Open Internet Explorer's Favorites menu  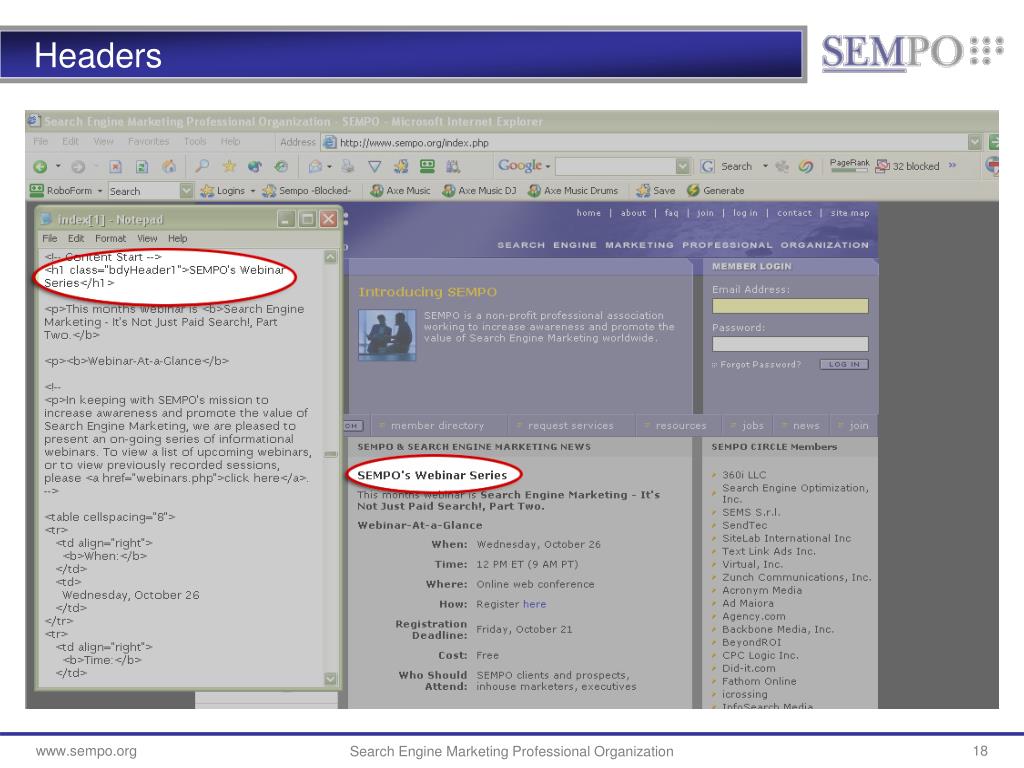tap(148, 141)
